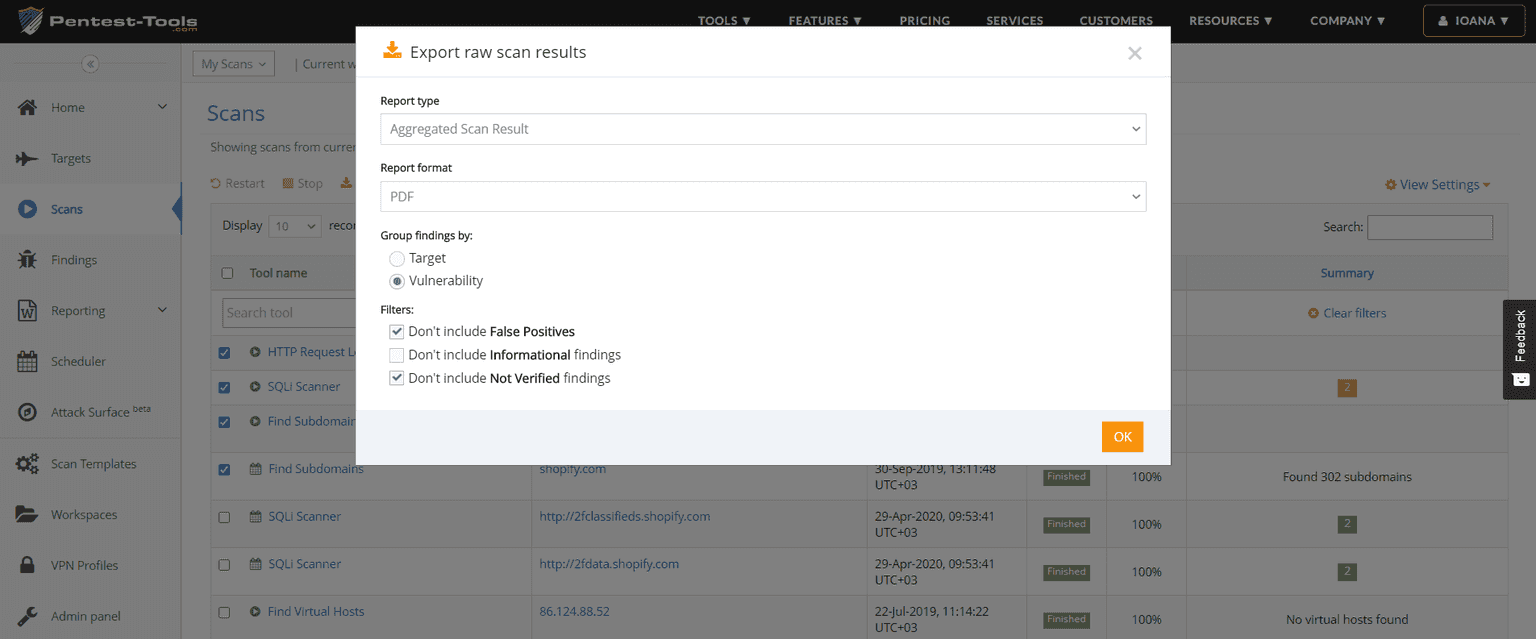This screenshot has height=639, width=1536.
Task: Uncheck Don't include False Positives
Action: tap(396, 331)
